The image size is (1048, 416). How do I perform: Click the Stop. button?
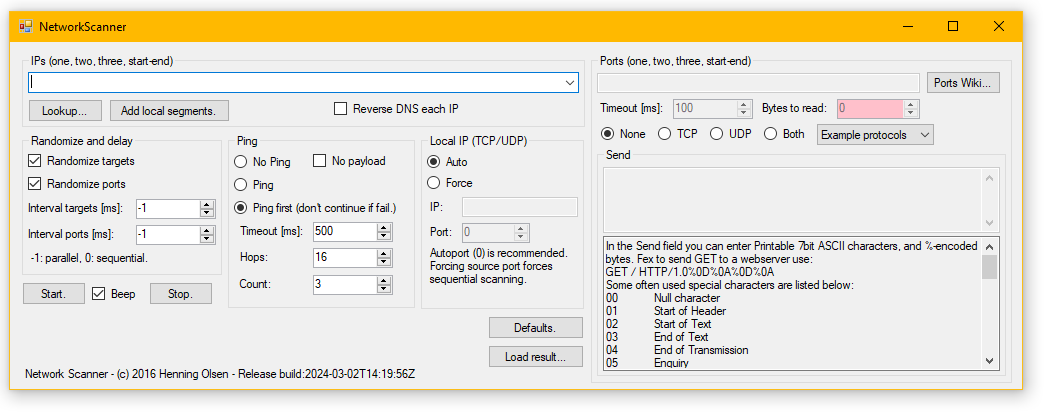180,294
